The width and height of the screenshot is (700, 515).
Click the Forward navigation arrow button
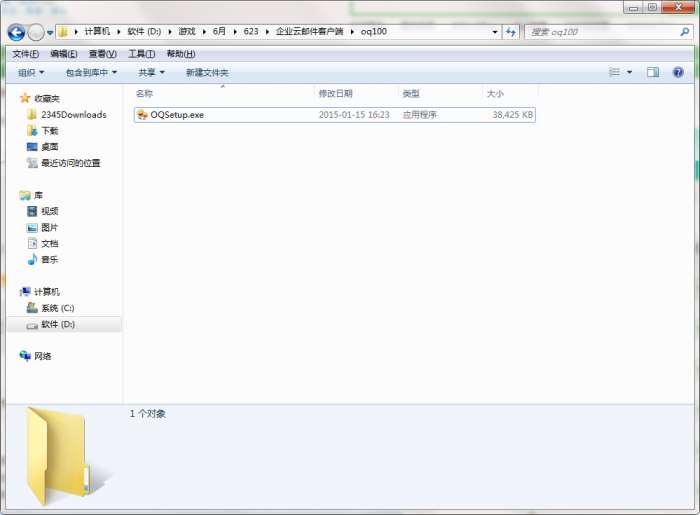tap(36, 32)
